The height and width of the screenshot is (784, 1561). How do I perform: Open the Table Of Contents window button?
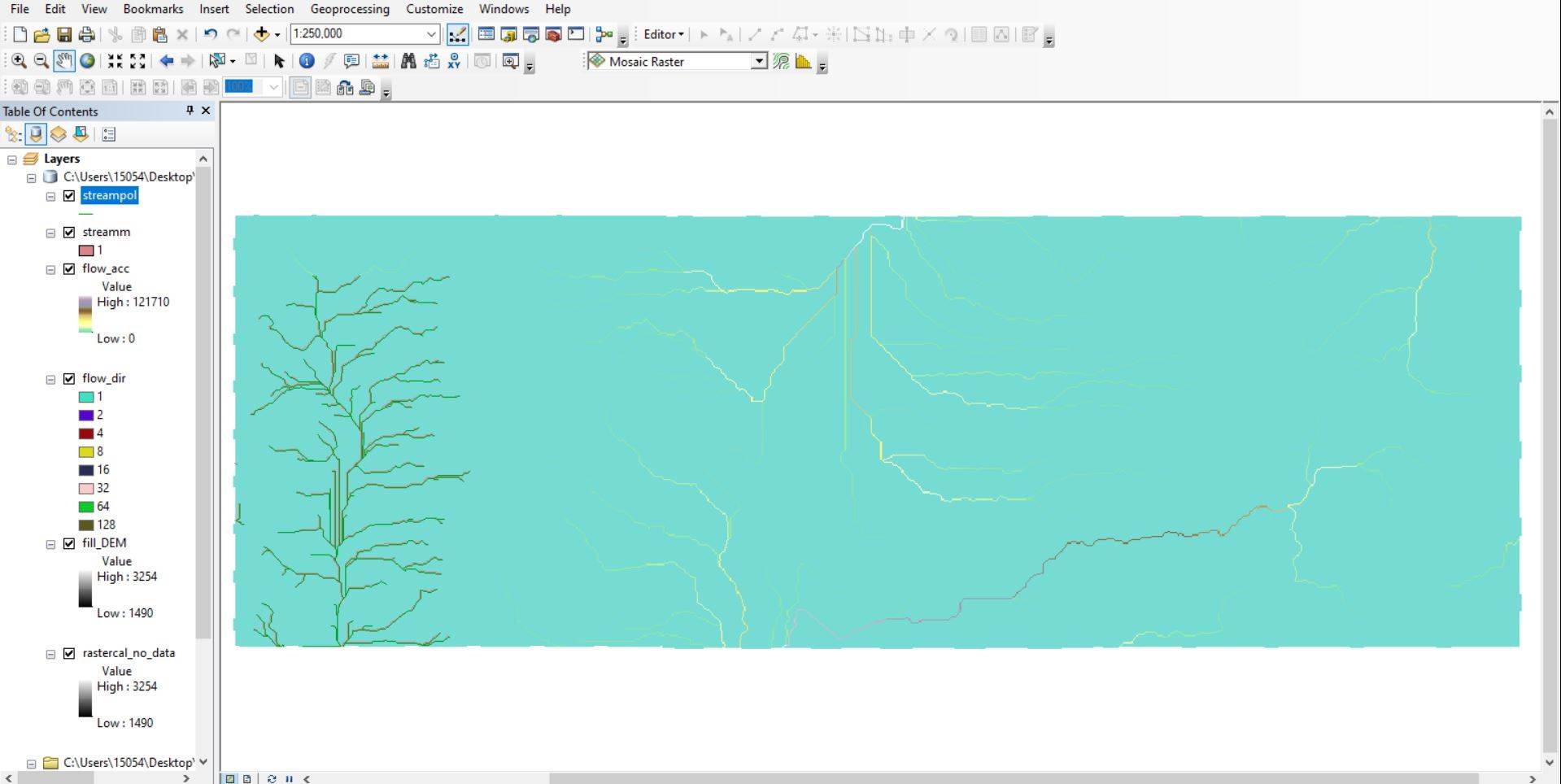coord(486,34)
